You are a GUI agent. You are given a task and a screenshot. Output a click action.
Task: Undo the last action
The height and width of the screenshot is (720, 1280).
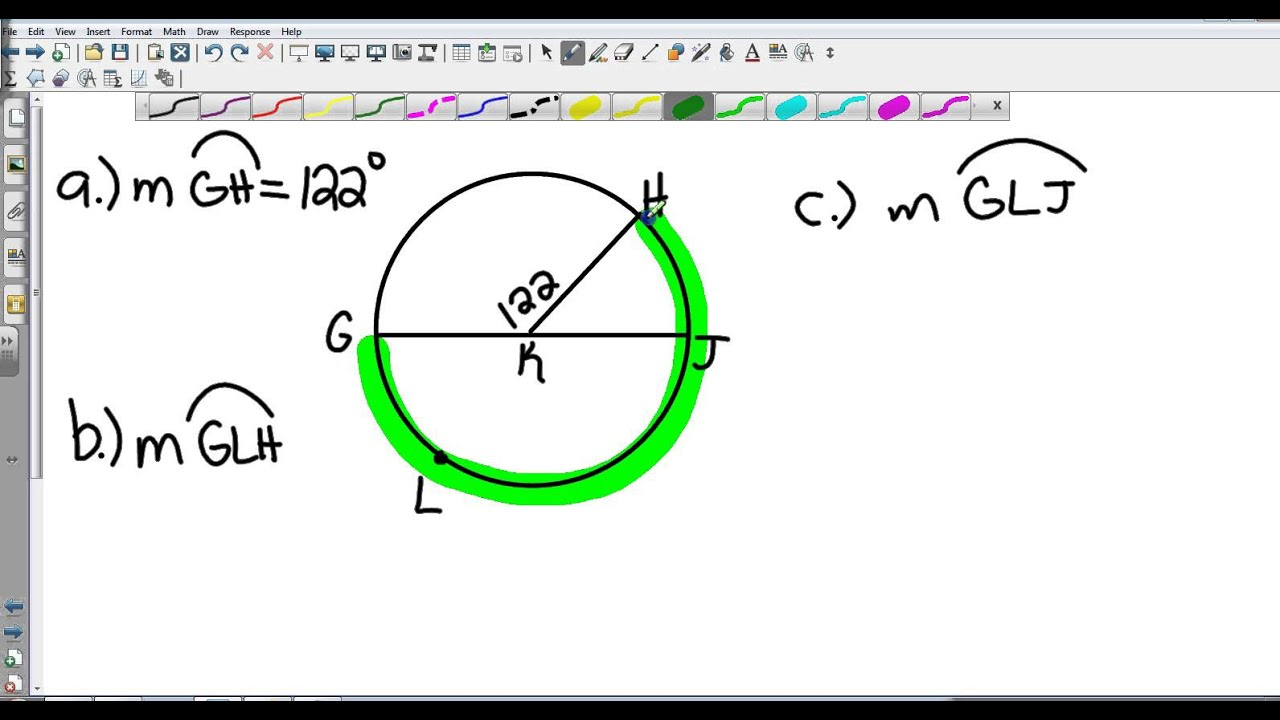tap(213, 53)
